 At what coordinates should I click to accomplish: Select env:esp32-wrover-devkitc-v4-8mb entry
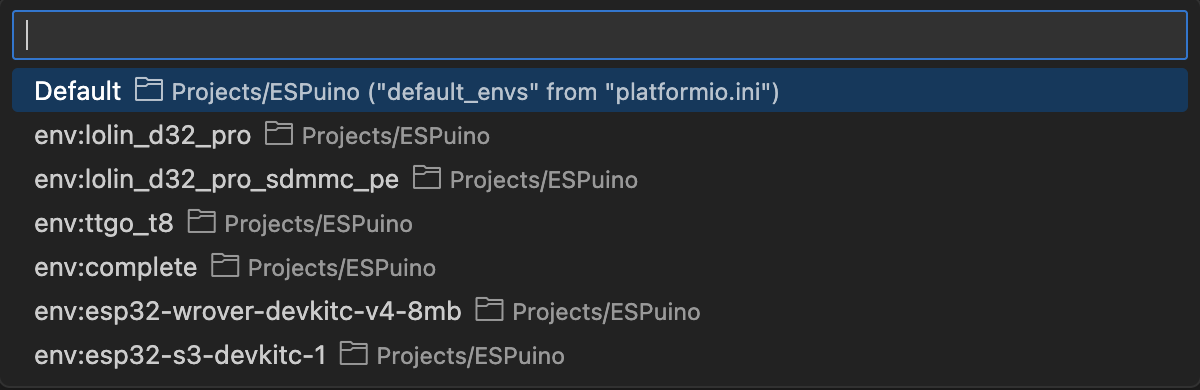click(600, 311)
